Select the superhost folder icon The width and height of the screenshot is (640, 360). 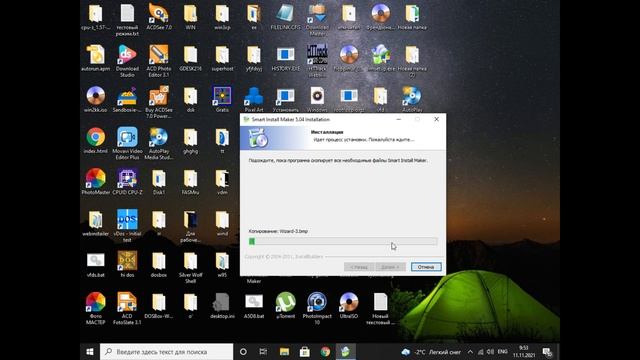point(222,58)
